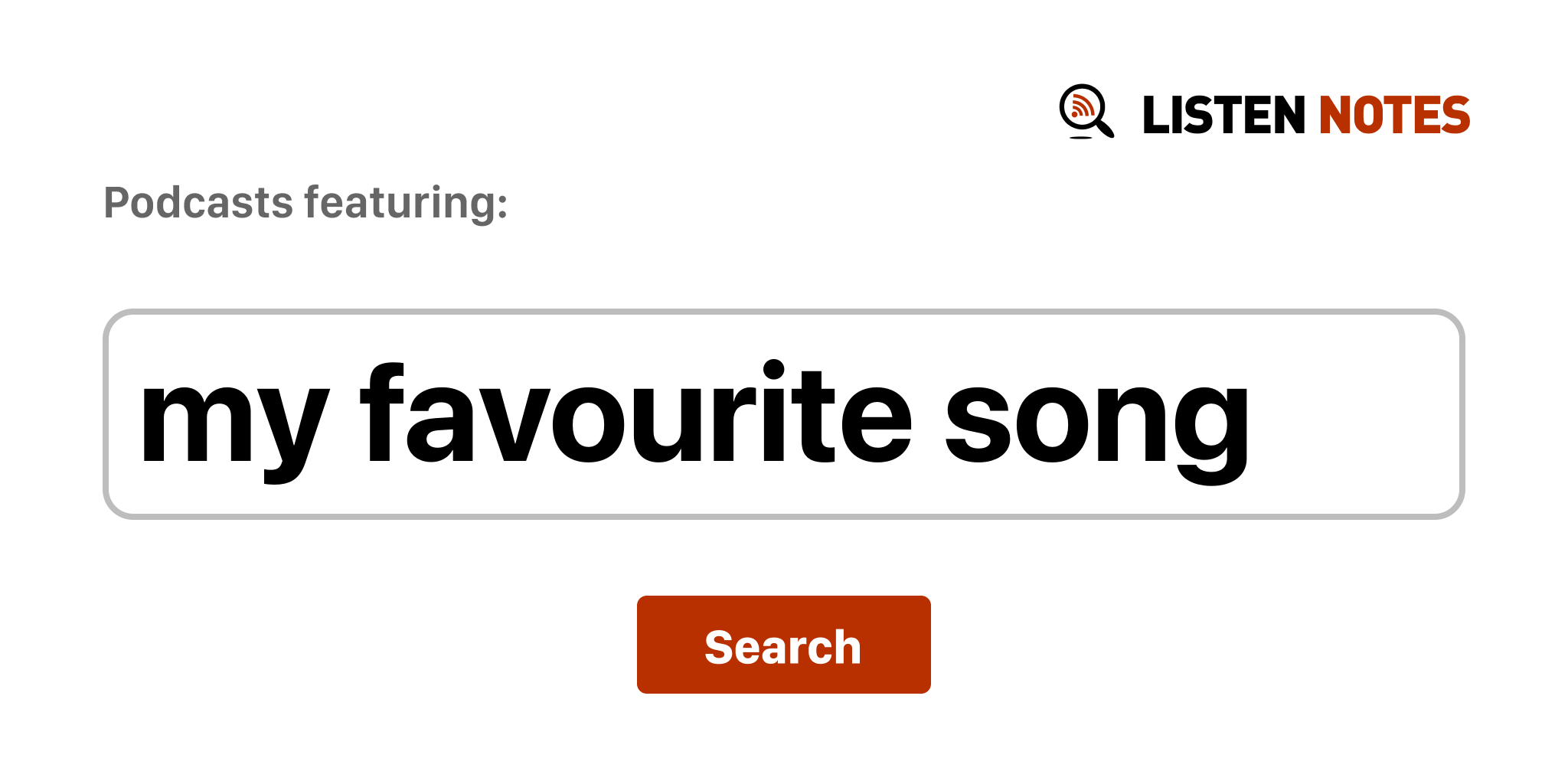Click the word "featuring:" in the gray label
Viewport: 1568px width, 784px height.
click(406, 203)
